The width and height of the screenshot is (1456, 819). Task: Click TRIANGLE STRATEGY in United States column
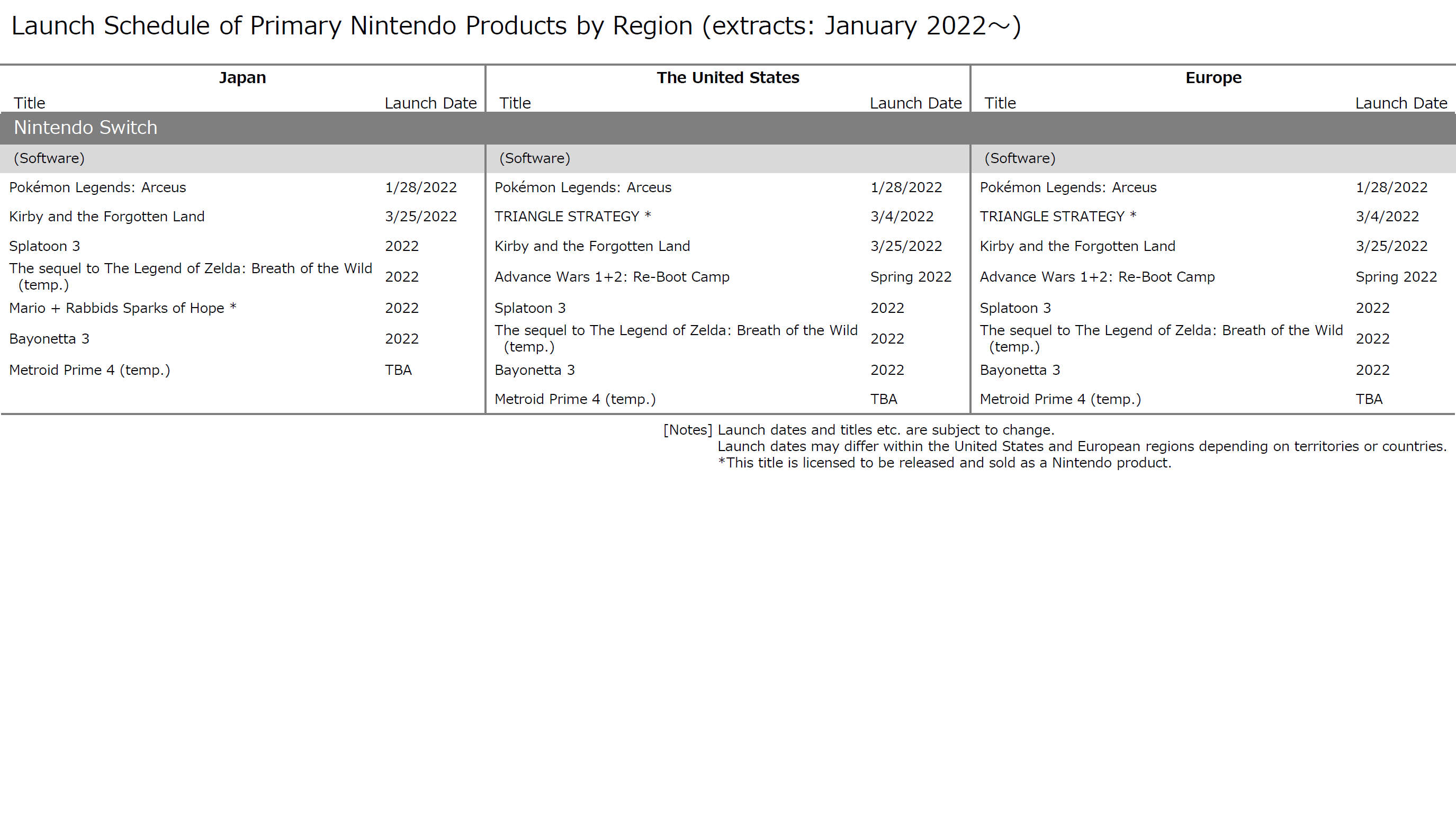click(572, 217)
